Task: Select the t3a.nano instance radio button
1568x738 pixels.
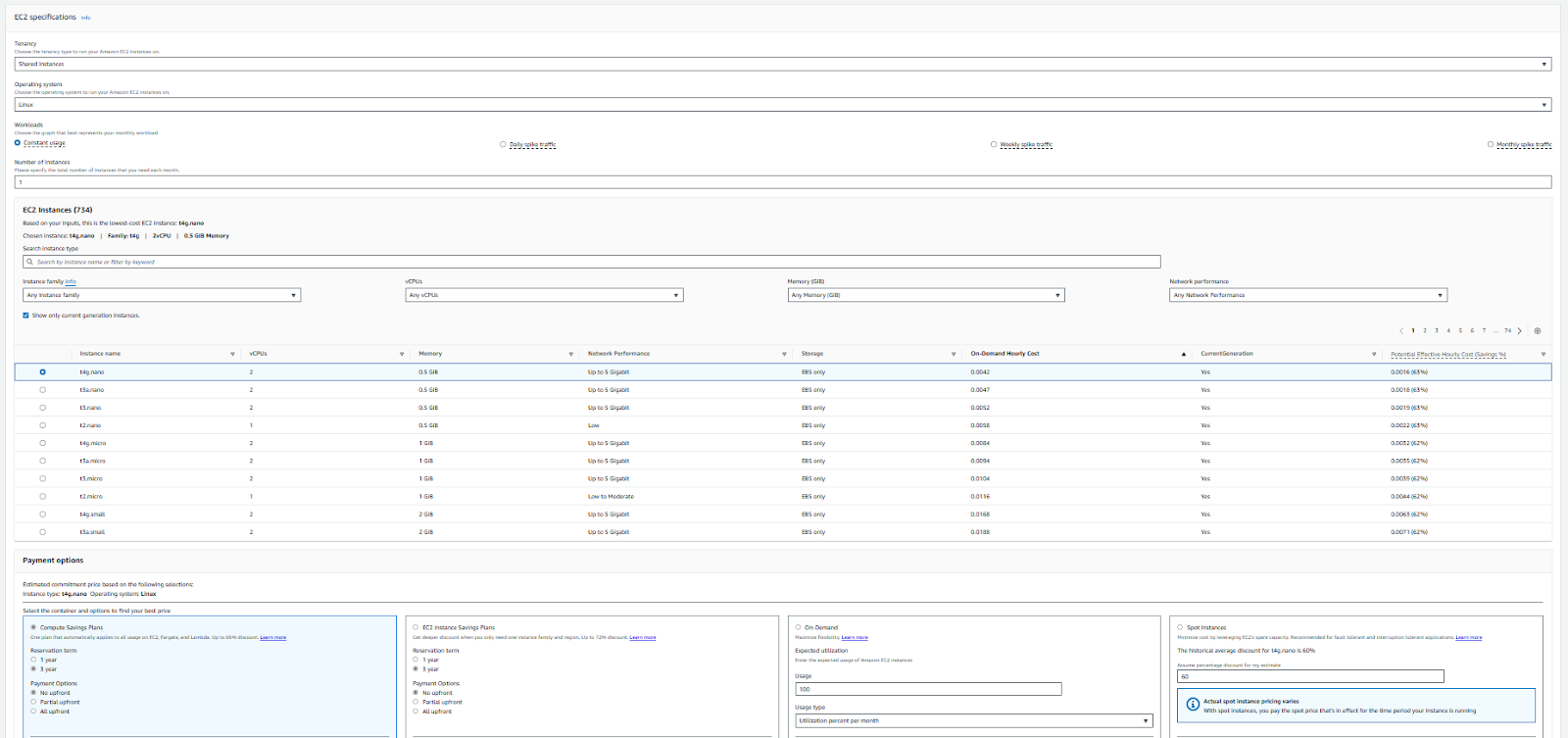Action: (x=42, y=390)
